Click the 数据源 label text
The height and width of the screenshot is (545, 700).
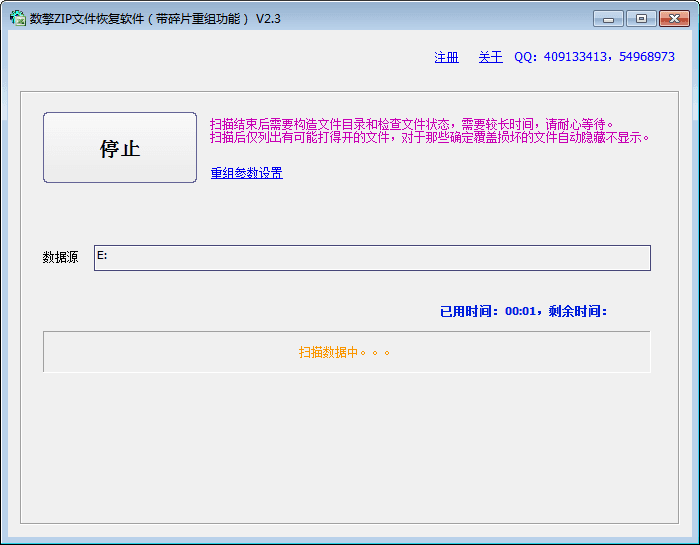click(60, 258)
